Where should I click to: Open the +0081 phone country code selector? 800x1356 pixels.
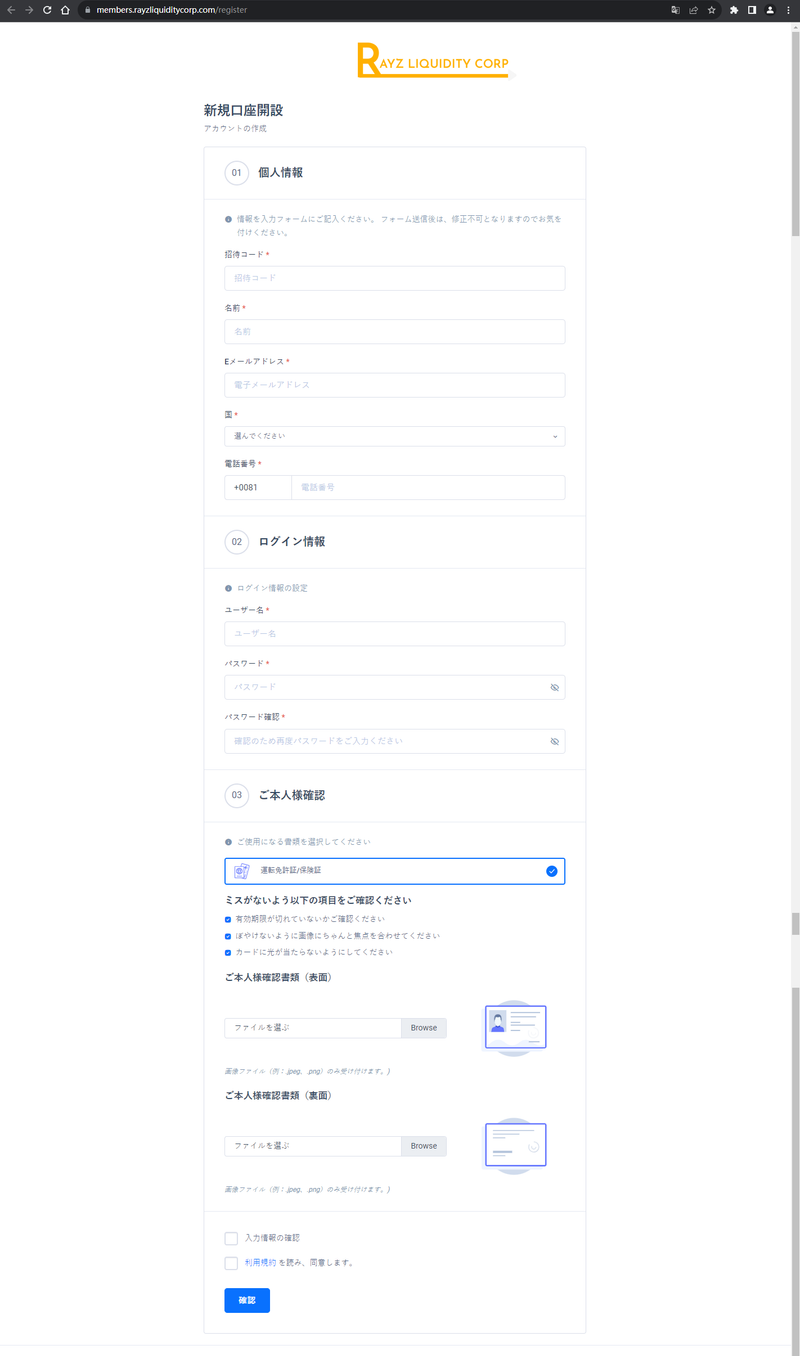(258, 487)
